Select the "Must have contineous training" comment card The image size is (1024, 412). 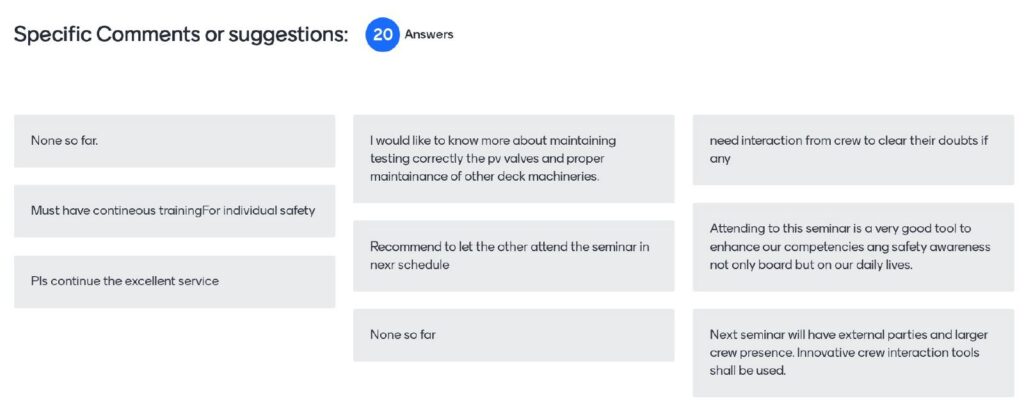click(x=174, y=211)
